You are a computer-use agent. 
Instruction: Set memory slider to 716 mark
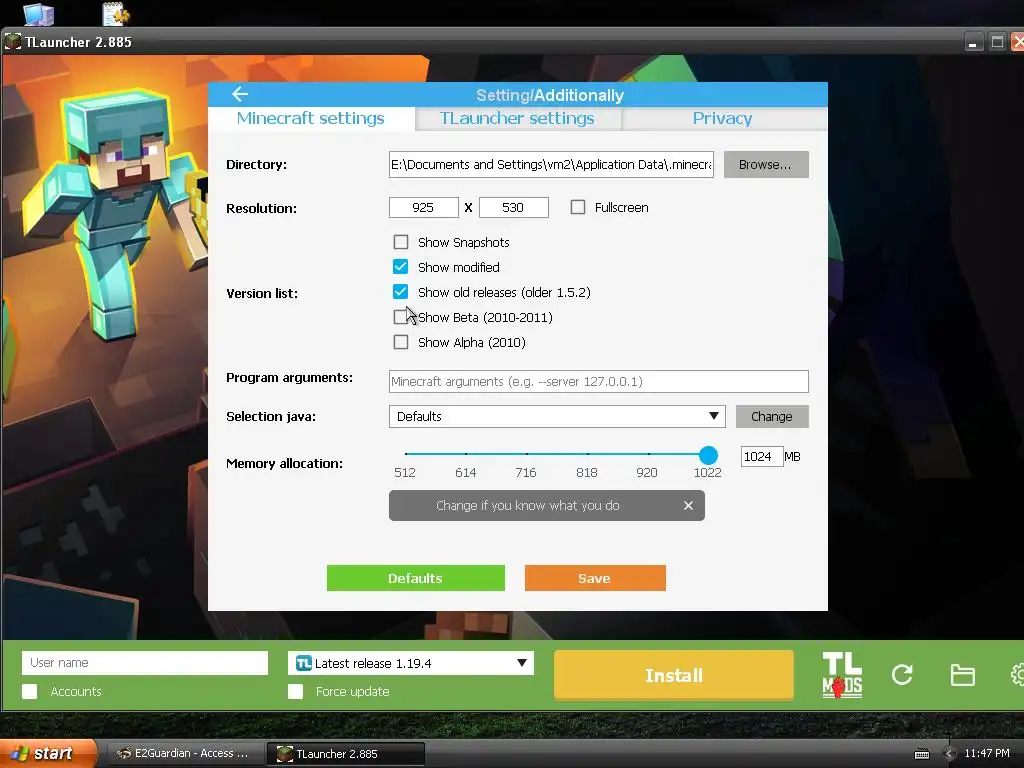coord(526,453)
